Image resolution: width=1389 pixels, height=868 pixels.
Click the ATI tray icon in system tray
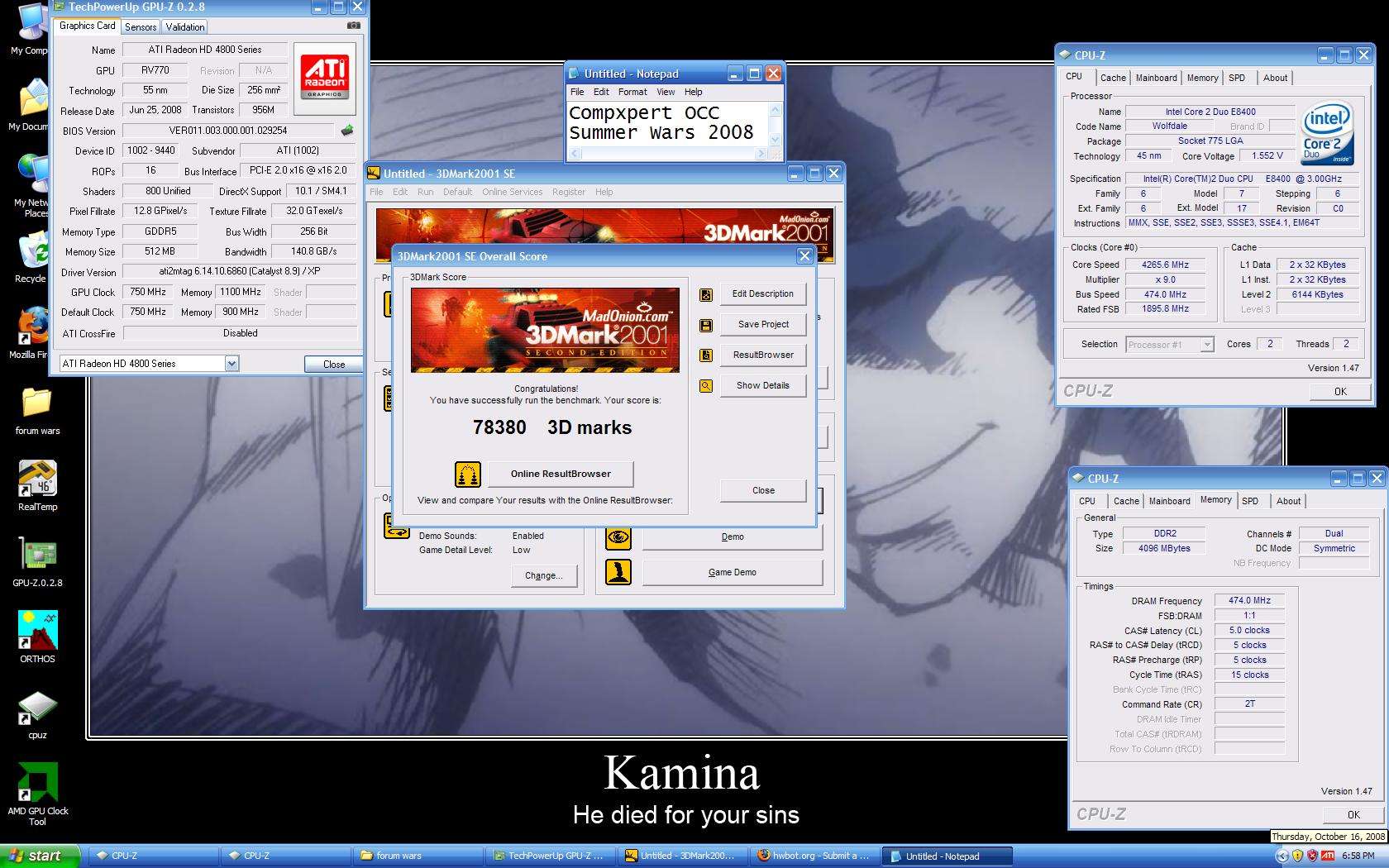[x=1329, y=856]
